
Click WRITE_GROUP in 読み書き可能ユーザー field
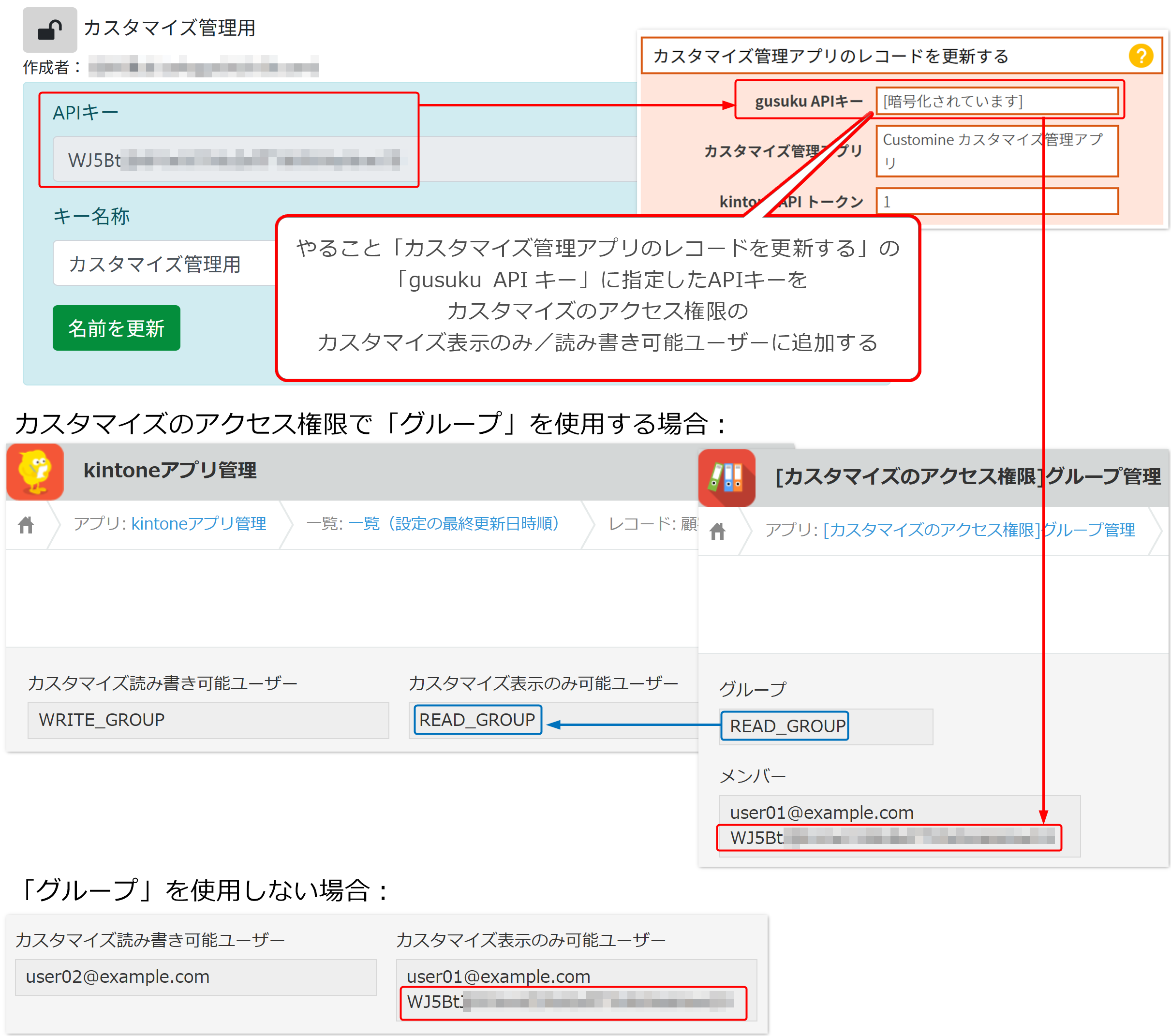[x=102, y=720]
